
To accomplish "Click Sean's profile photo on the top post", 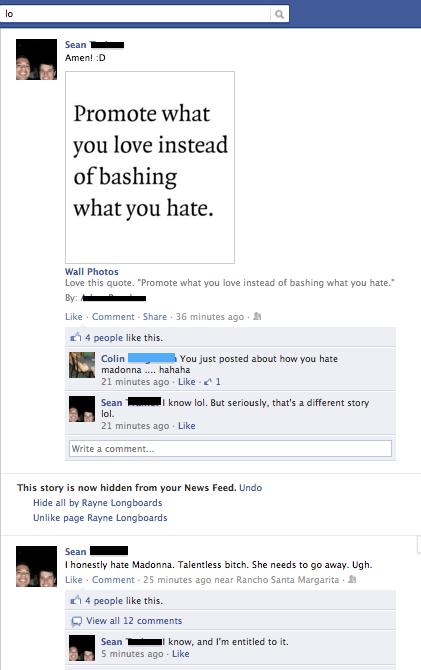I will [x=36, y=59].
